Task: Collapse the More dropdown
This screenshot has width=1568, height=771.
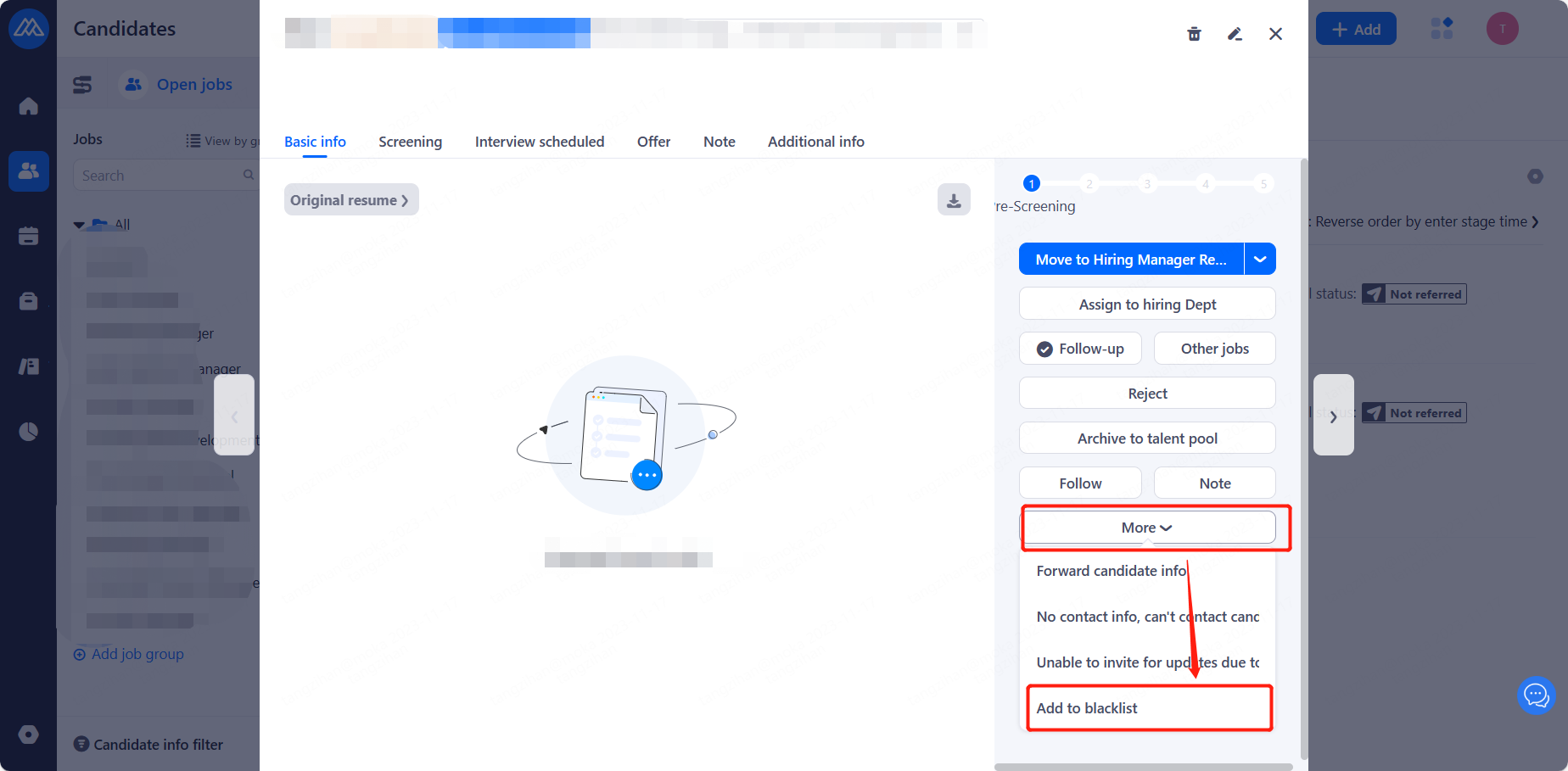Action: (x=1147, y=528)
